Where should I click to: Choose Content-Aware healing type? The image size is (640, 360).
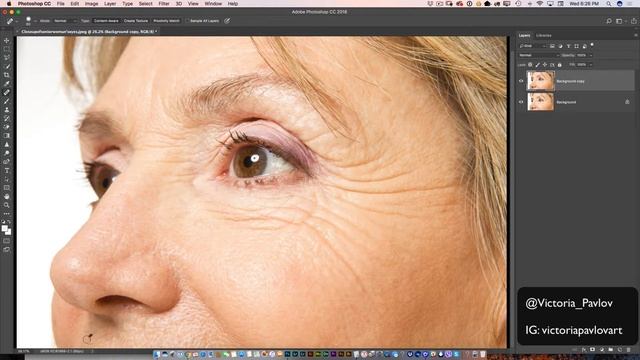106,21
